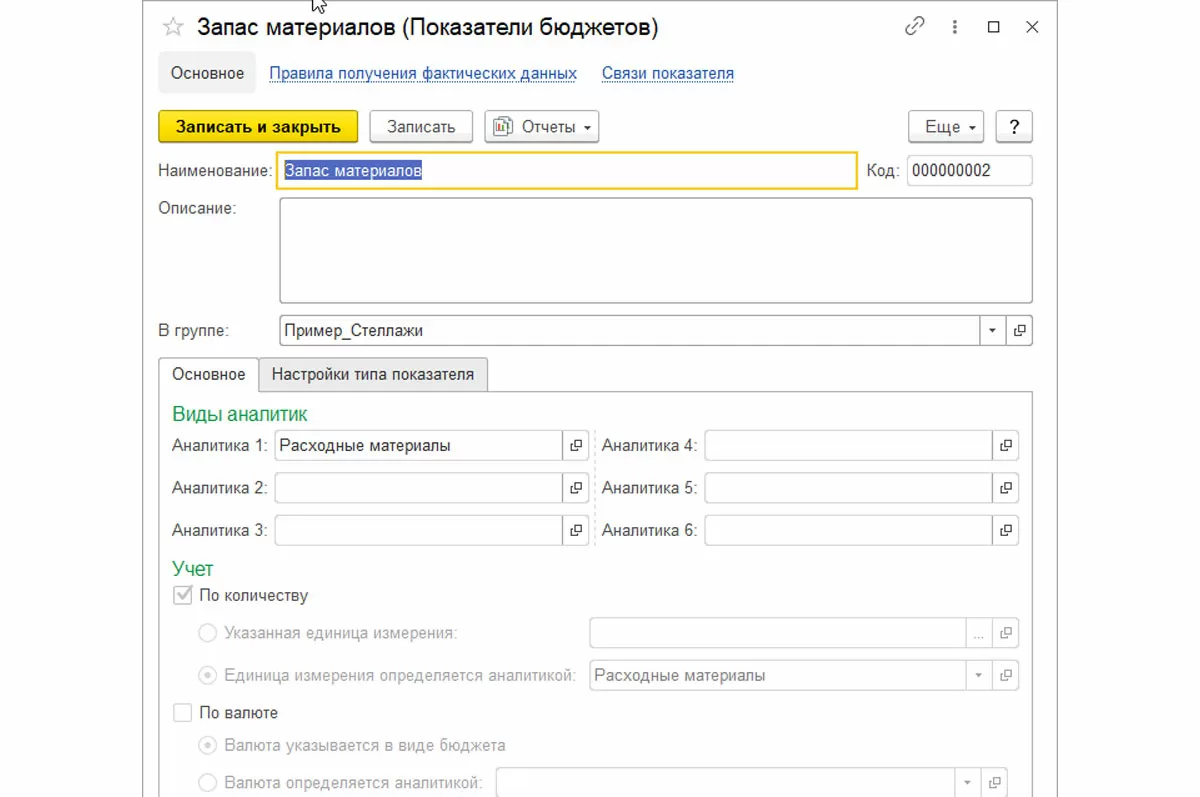Add this form to favorites with star icon

pyautogui.click(x=172, y=28)
